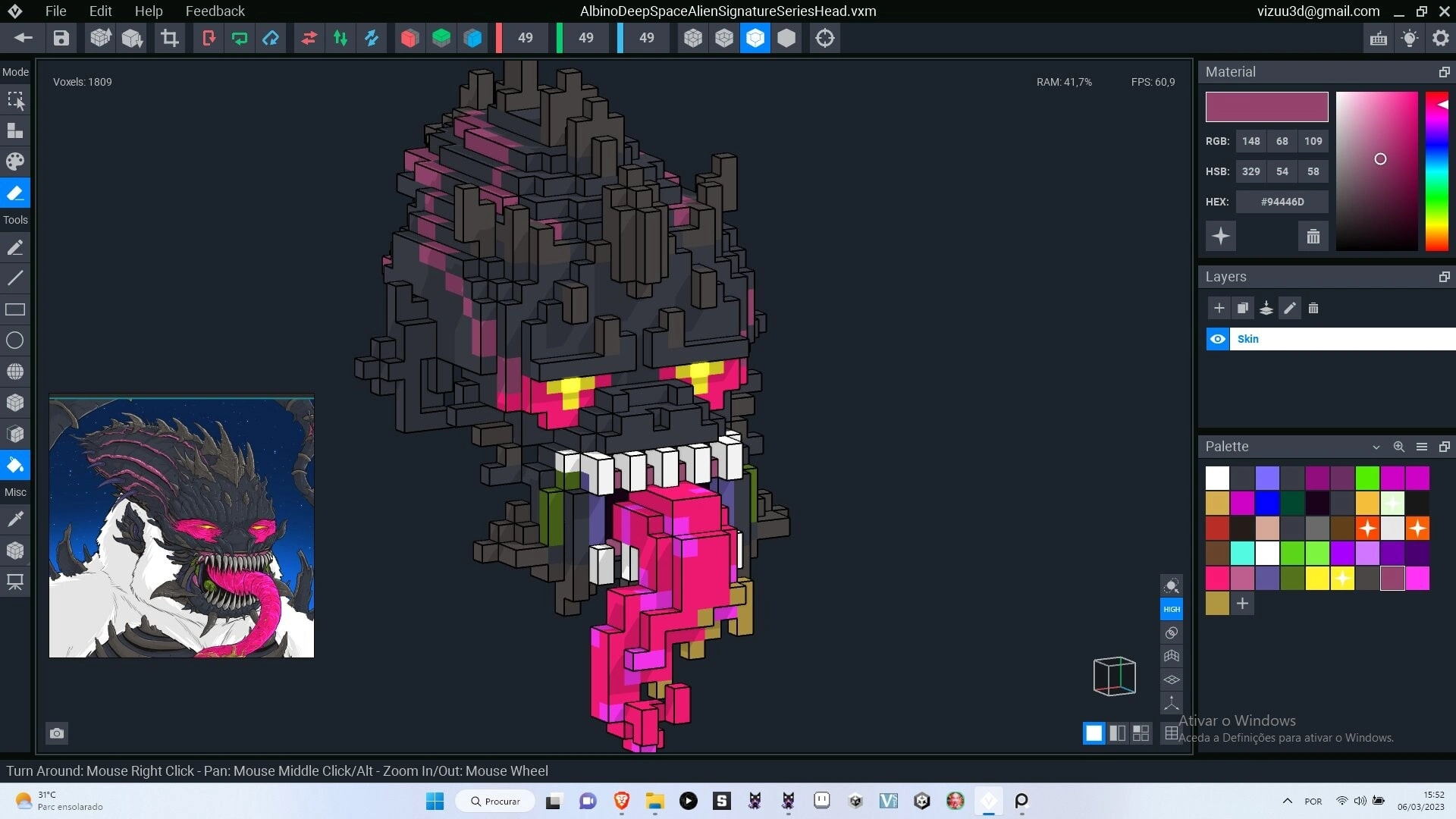This screenshot has height=819, width=1456.
Task: Click the red rotate axis icon
Action: pyautogui.click(x=208, y=38)
